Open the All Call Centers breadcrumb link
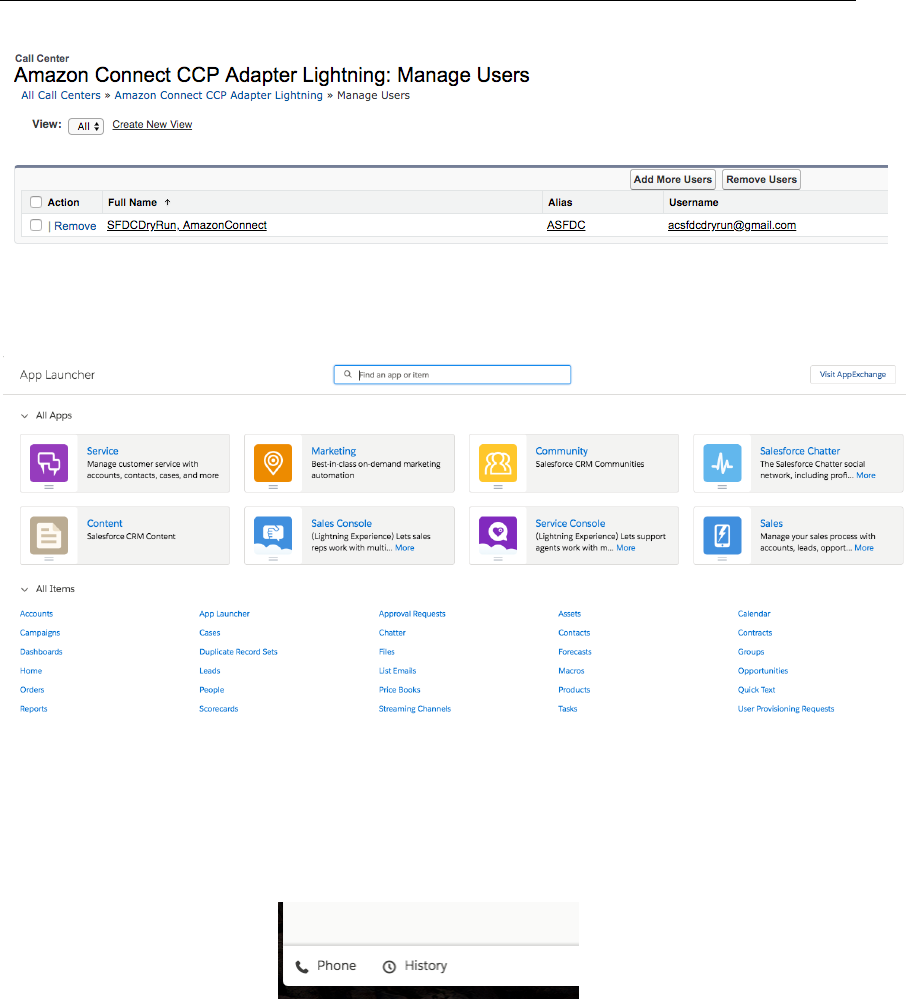The height and width of the screenshot is (999, 906). point(61,95)
